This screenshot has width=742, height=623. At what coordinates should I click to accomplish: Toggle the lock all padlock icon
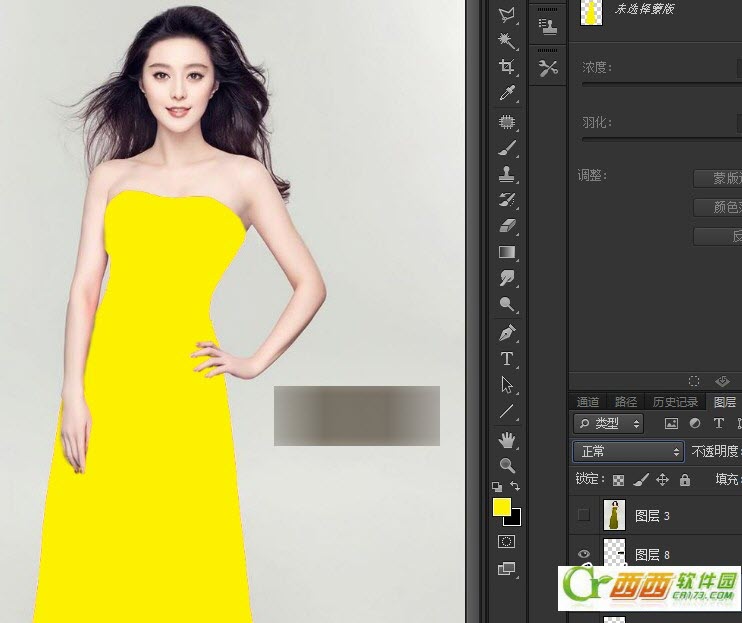tap(684, 480)
